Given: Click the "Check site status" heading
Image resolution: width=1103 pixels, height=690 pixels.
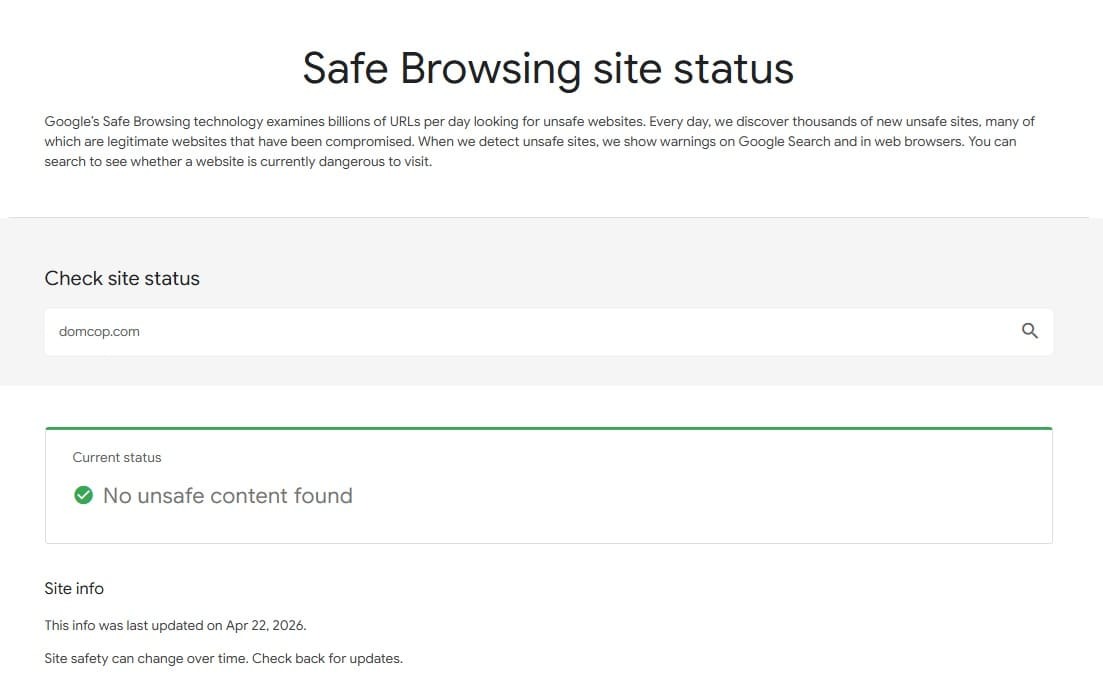Looking at the screenshot, I should point(122,279).
